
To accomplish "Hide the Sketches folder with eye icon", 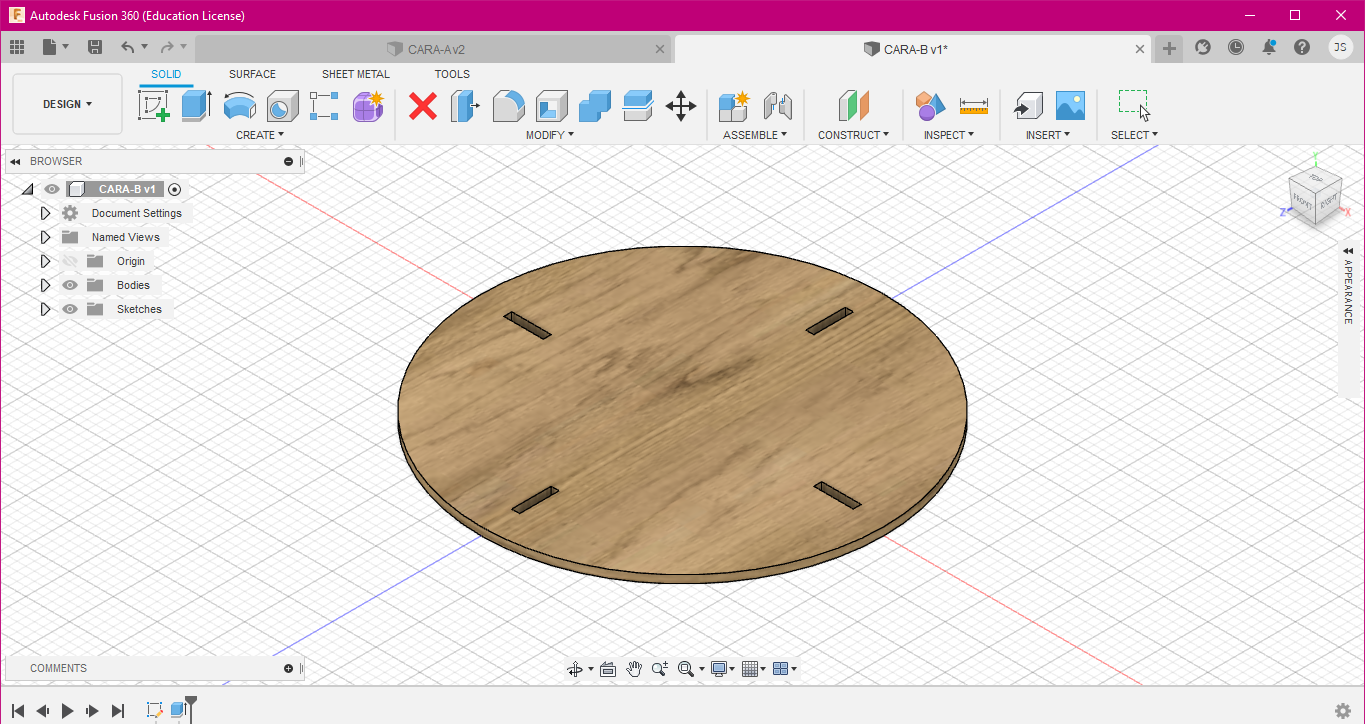I will tap(70, 309).
